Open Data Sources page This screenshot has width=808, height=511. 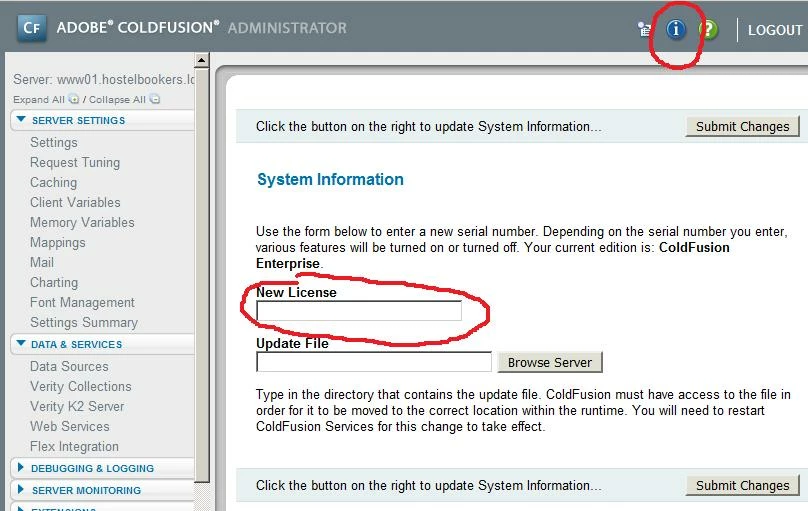tap(69, 366)
